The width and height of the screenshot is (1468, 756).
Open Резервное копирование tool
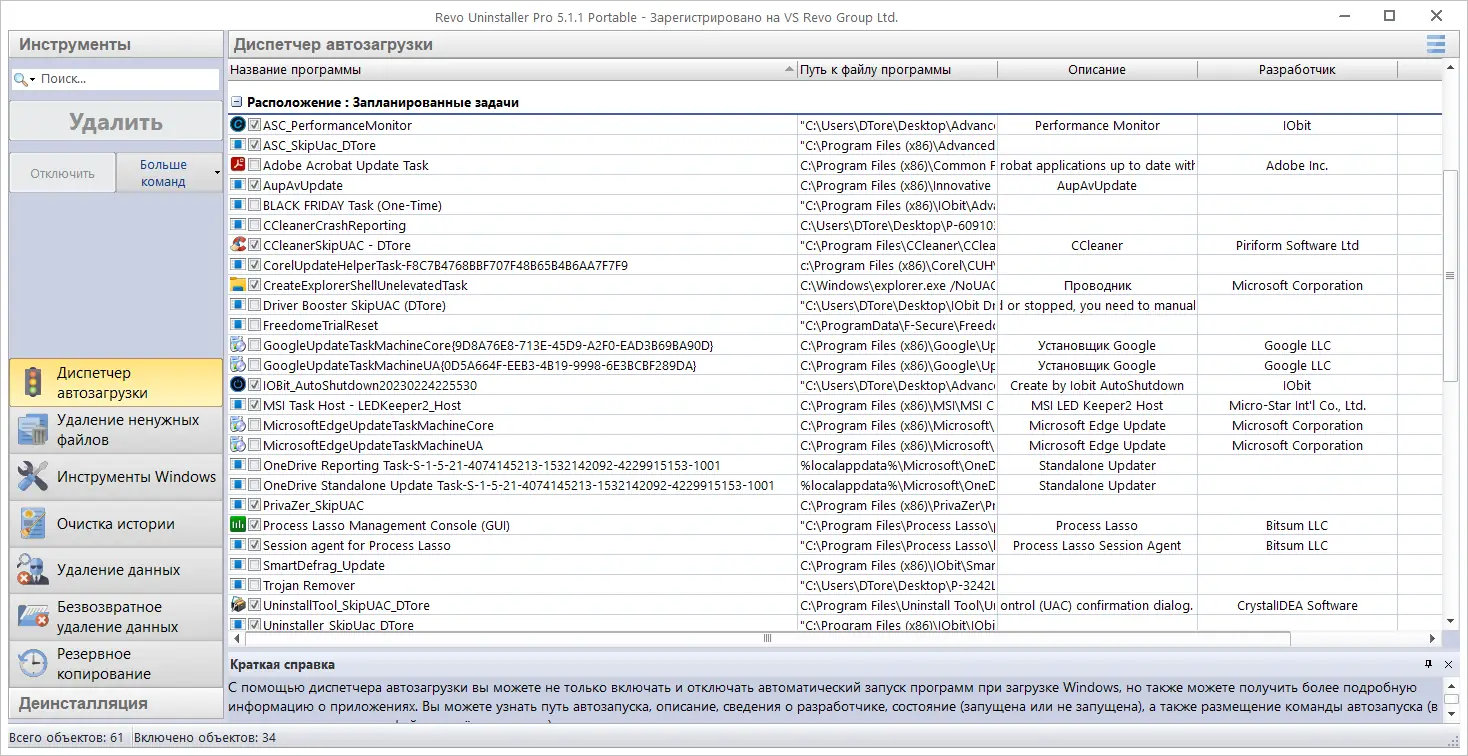[x=116, y=664]
